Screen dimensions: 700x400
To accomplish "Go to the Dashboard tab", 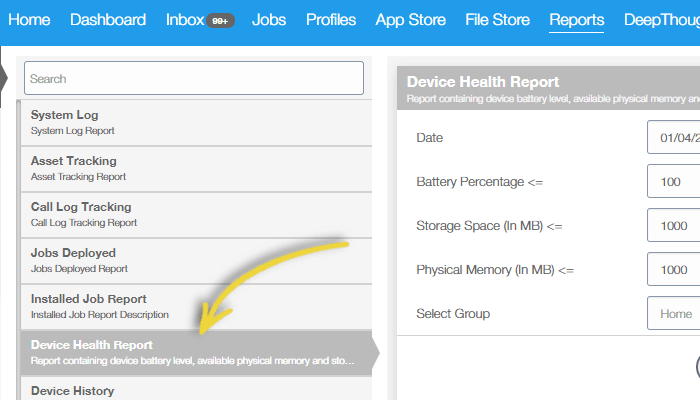I will point(108,20).
